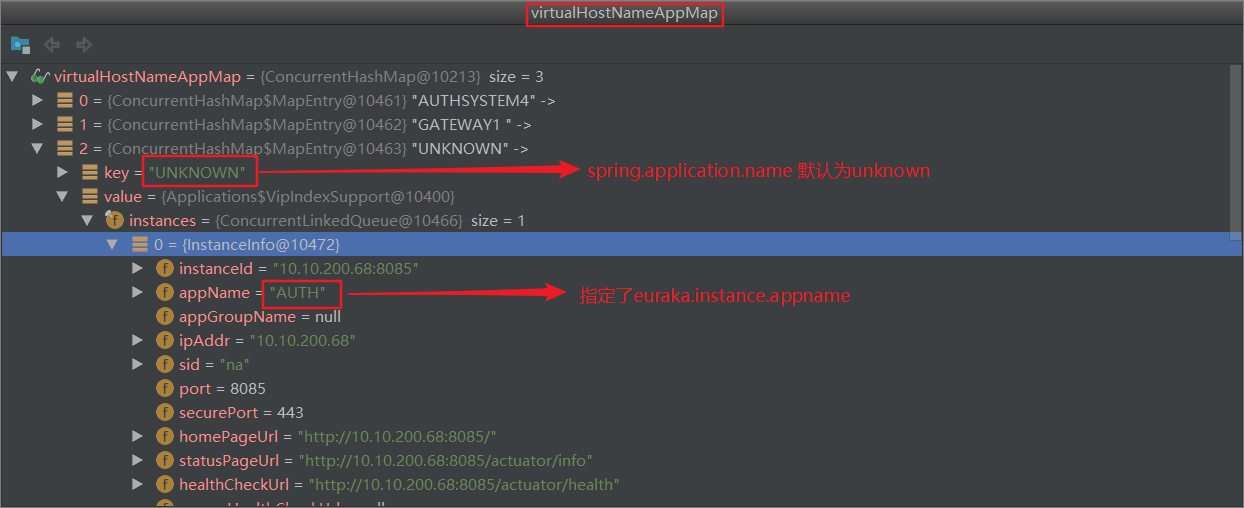Expand the appName field
1244x508 pixels.
point(138,293)
